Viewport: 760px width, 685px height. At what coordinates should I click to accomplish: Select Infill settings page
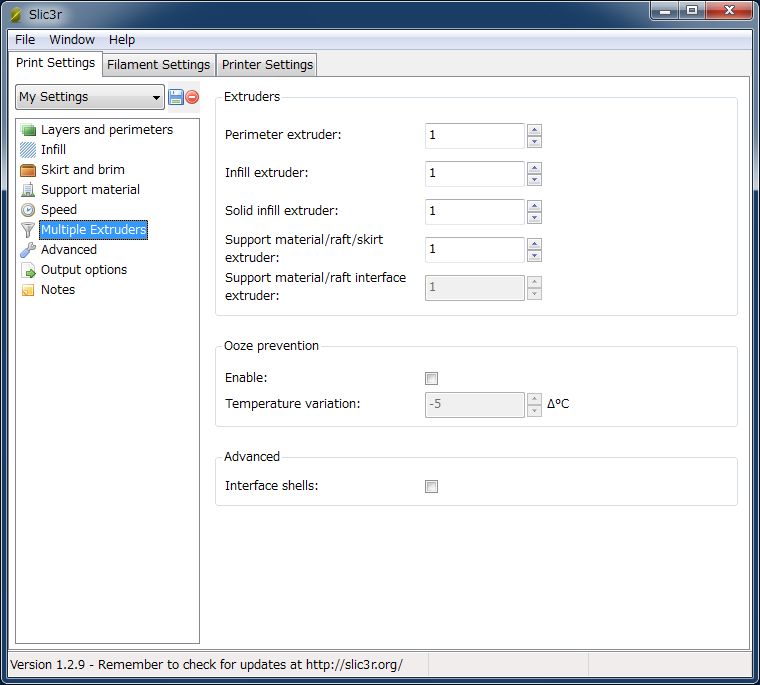[x=53, y=150]
